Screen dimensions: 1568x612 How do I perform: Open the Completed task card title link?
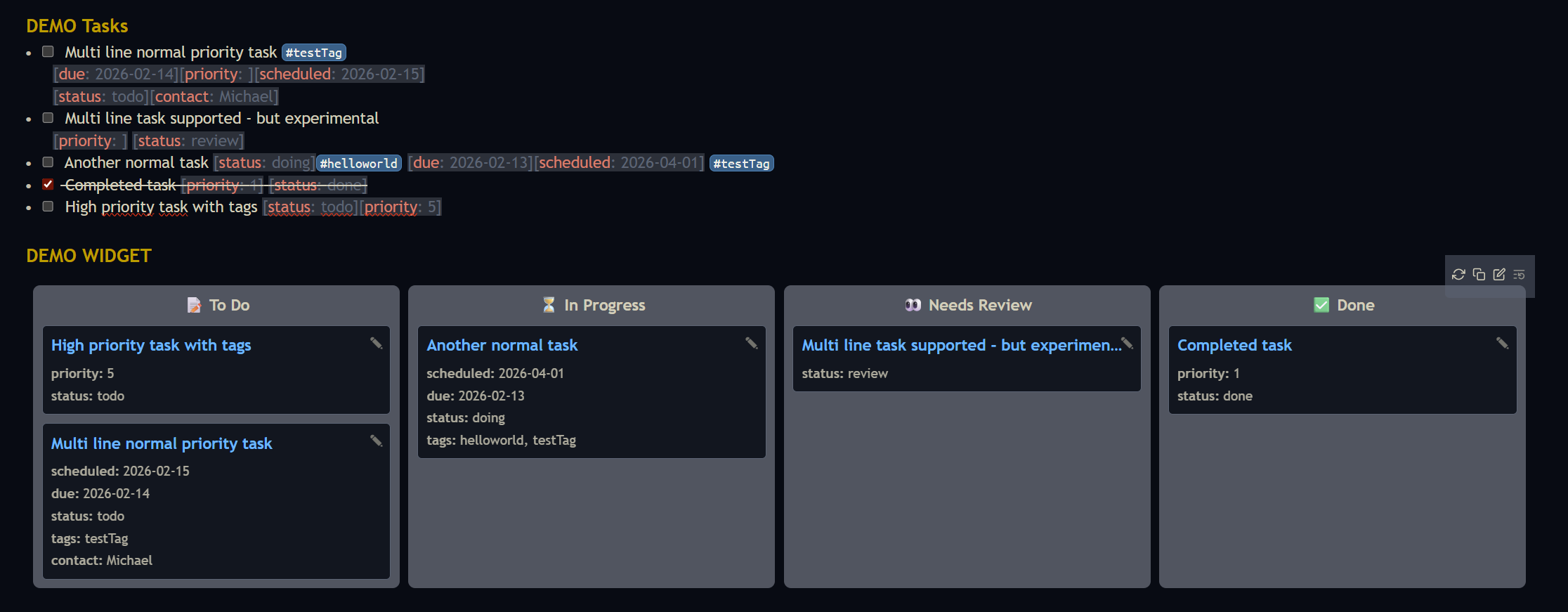coord(1234,345)
